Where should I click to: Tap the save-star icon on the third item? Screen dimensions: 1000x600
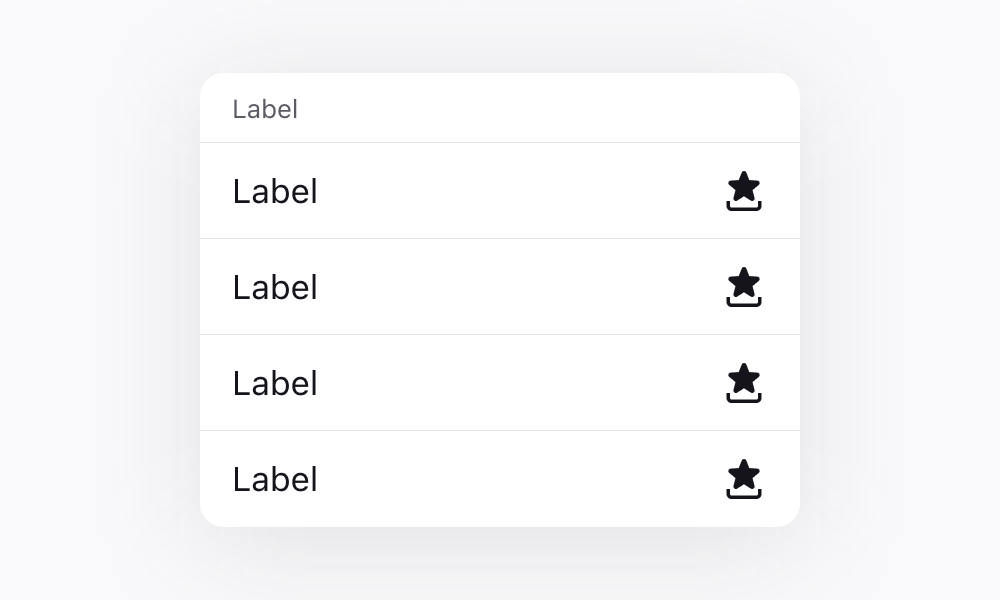744,382
